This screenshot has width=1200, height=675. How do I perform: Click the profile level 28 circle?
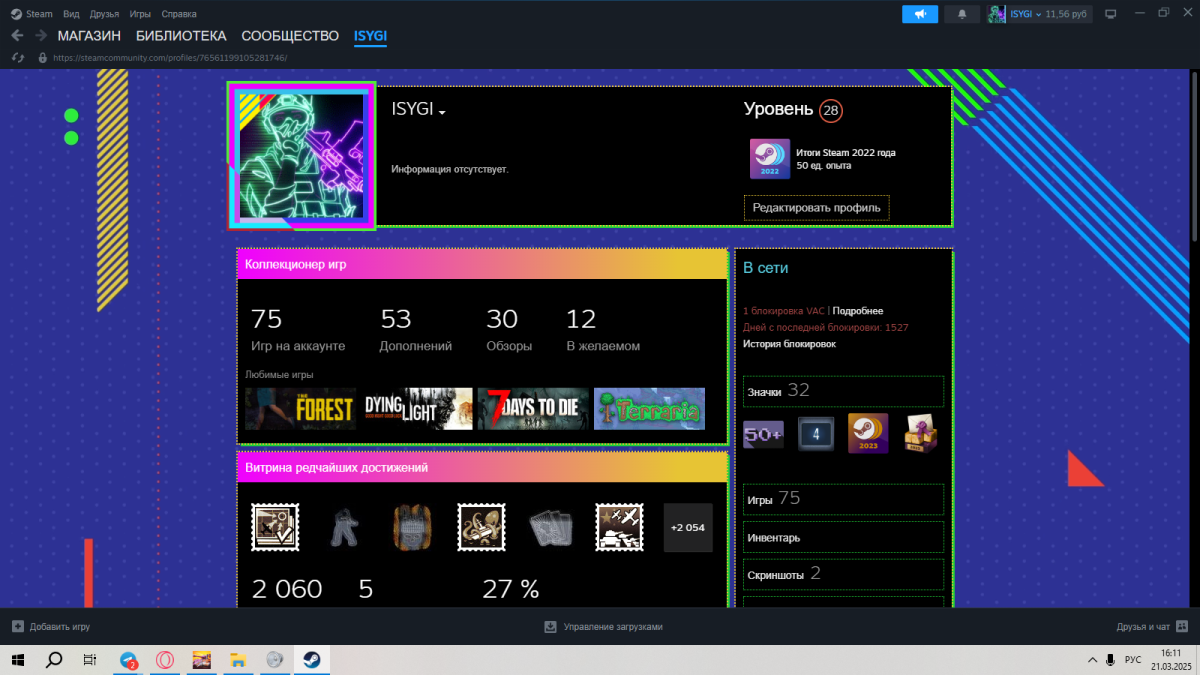click(831, 110)
